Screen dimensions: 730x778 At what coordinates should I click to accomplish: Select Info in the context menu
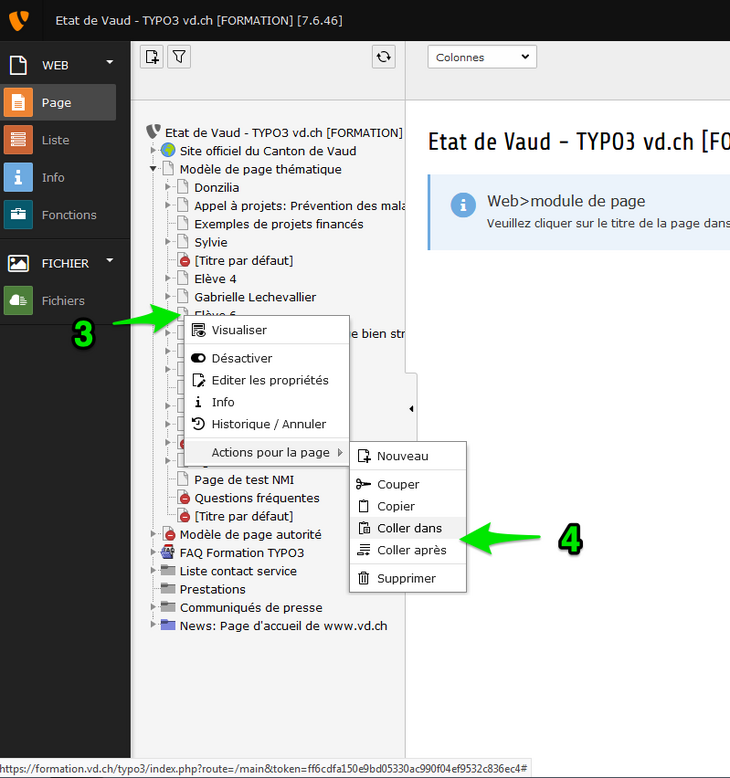click(267, 402)
